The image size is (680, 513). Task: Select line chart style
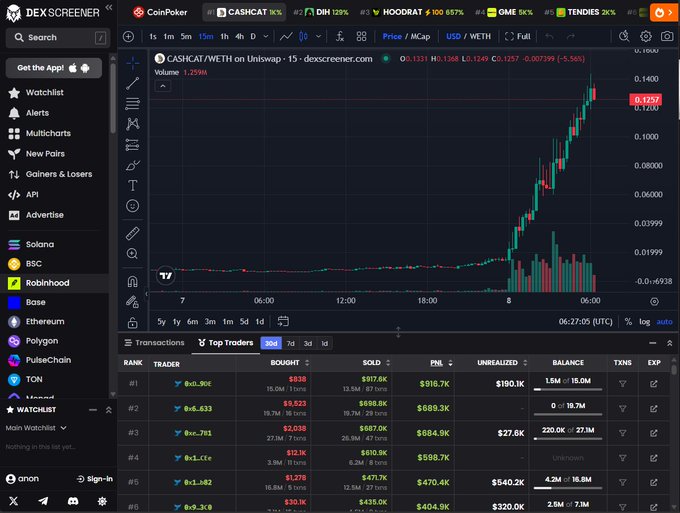(x=286, y=36)
